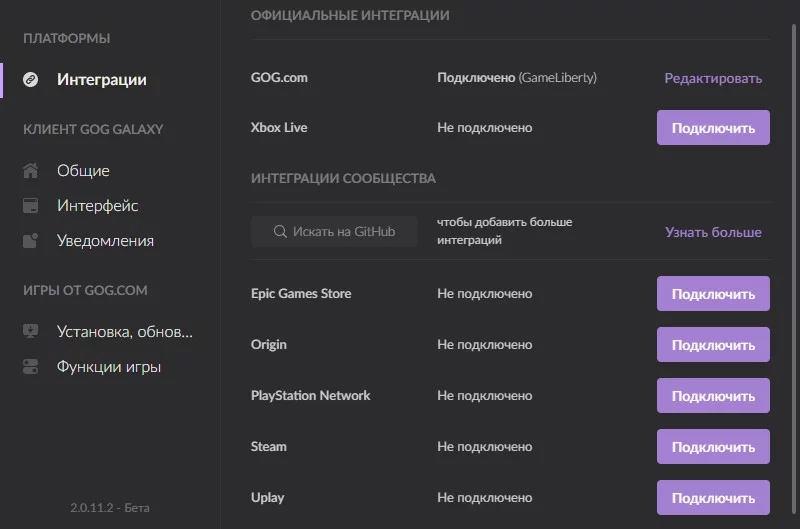Click Редактировать for GOG.com
Image resolution: width=800 pixels, height=529 pixels.
[x=713, y=78]
